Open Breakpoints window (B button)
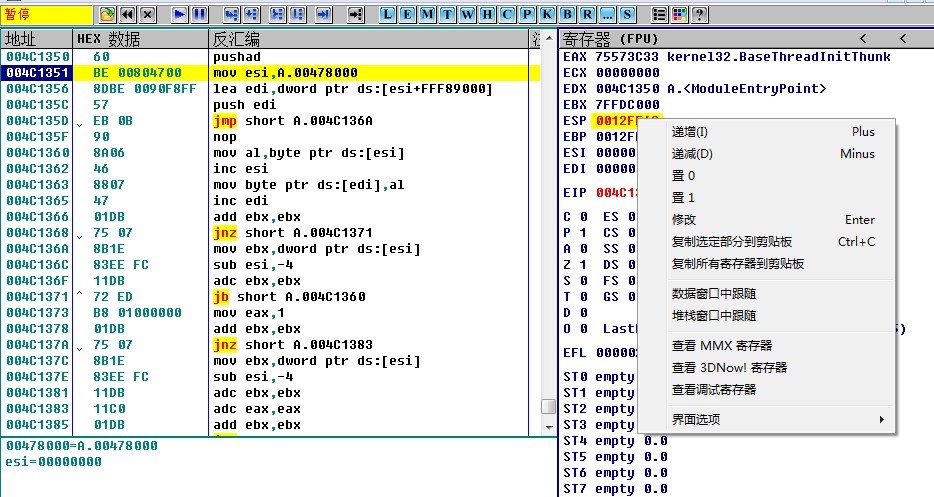Screen dimensions: 934x497 point(568,14)
